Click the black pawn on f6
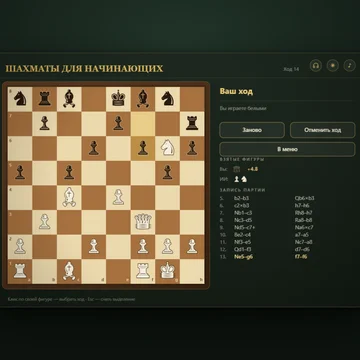The height and width of the screenshot is (360, 360). click(143, 148)
